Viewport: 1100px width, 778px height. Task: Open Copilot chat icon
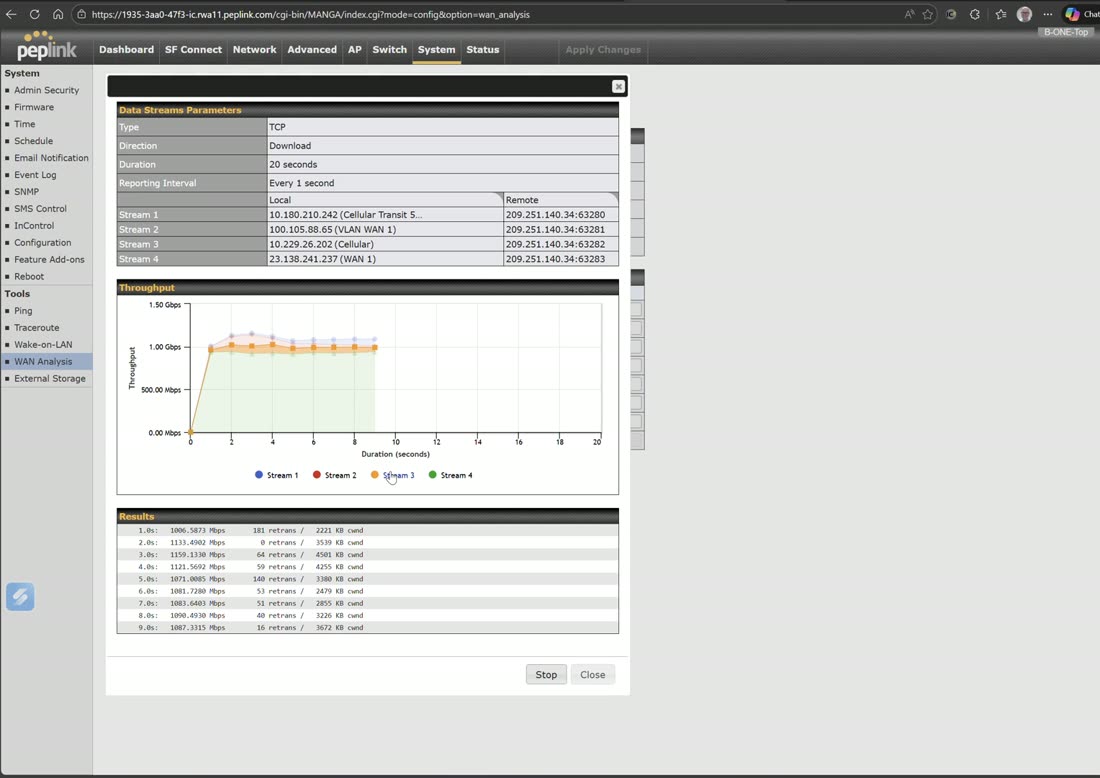(x=1073, y=14)
